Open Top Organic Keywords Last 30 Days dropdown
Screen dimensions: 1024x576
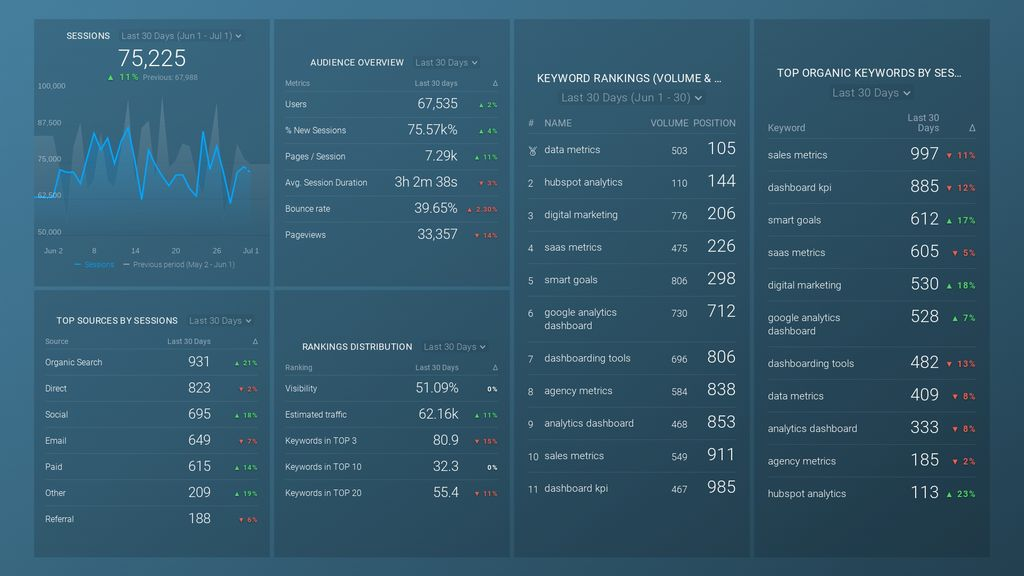click(871, 93)
